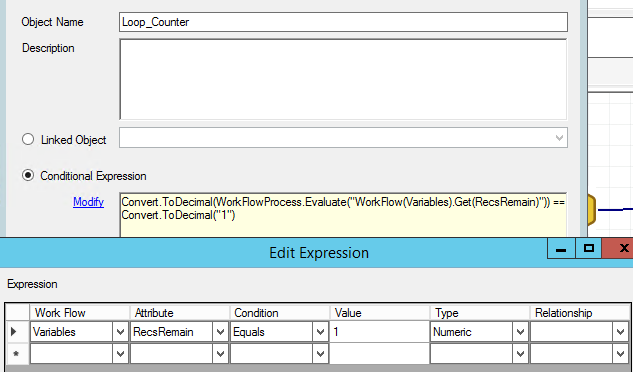Select the first row via its arrow row header

coord(17,332)
